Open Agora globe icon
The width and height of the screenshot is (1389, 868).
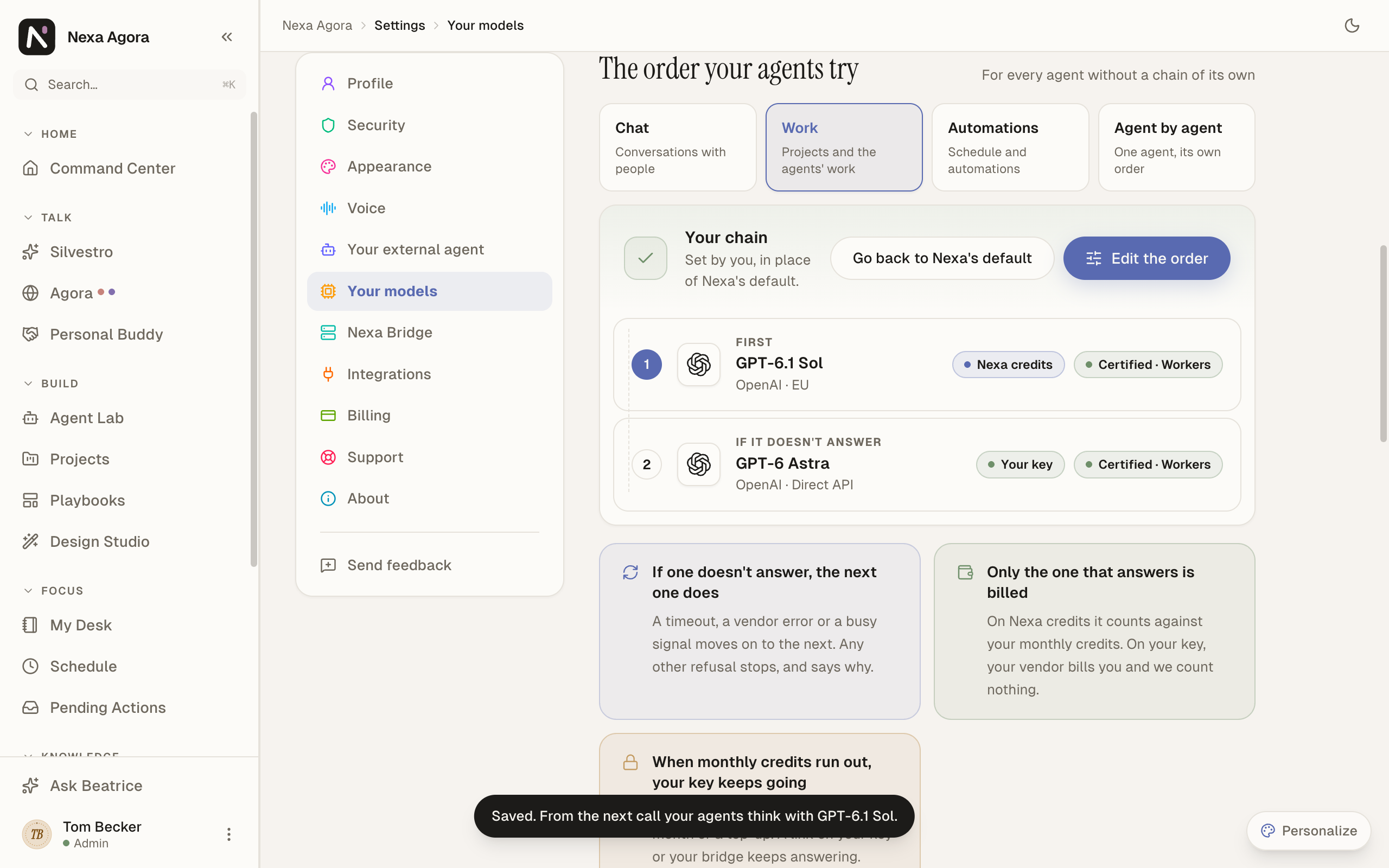coord(30,293)
